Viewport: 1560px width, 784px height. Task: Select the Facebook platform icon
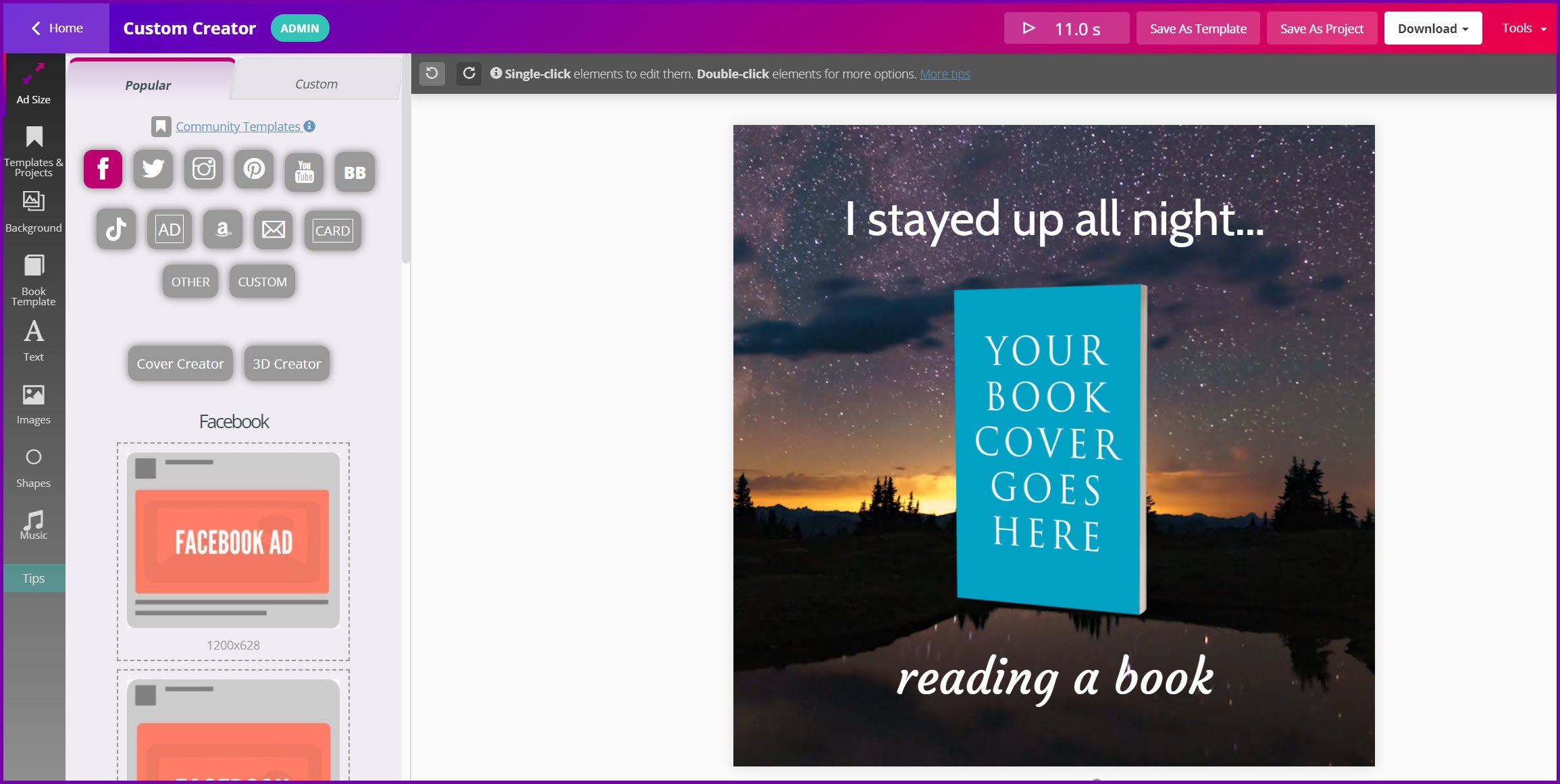coord(103,169)
